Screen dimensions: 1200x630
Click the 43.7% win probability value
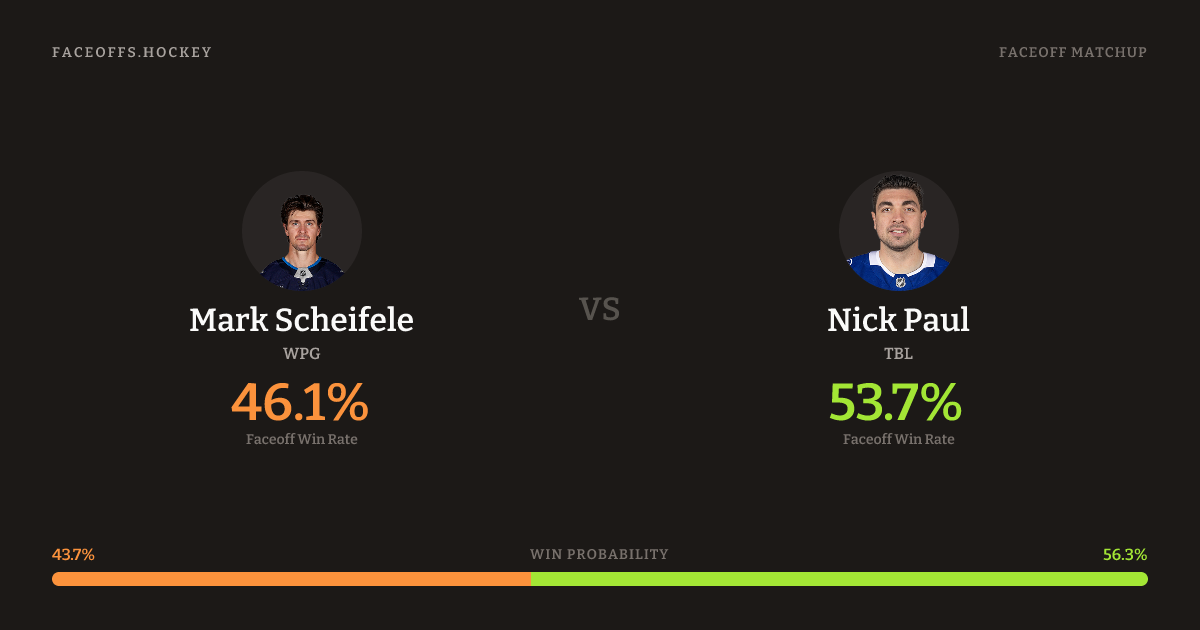[73, 554]
